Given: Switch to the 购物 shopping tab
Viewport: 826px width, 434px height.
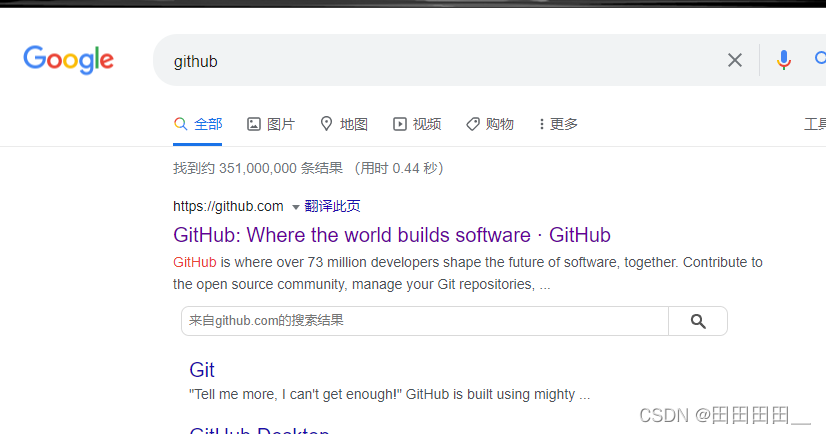Looking at the screenshot, I should click(x=490, y=124).
